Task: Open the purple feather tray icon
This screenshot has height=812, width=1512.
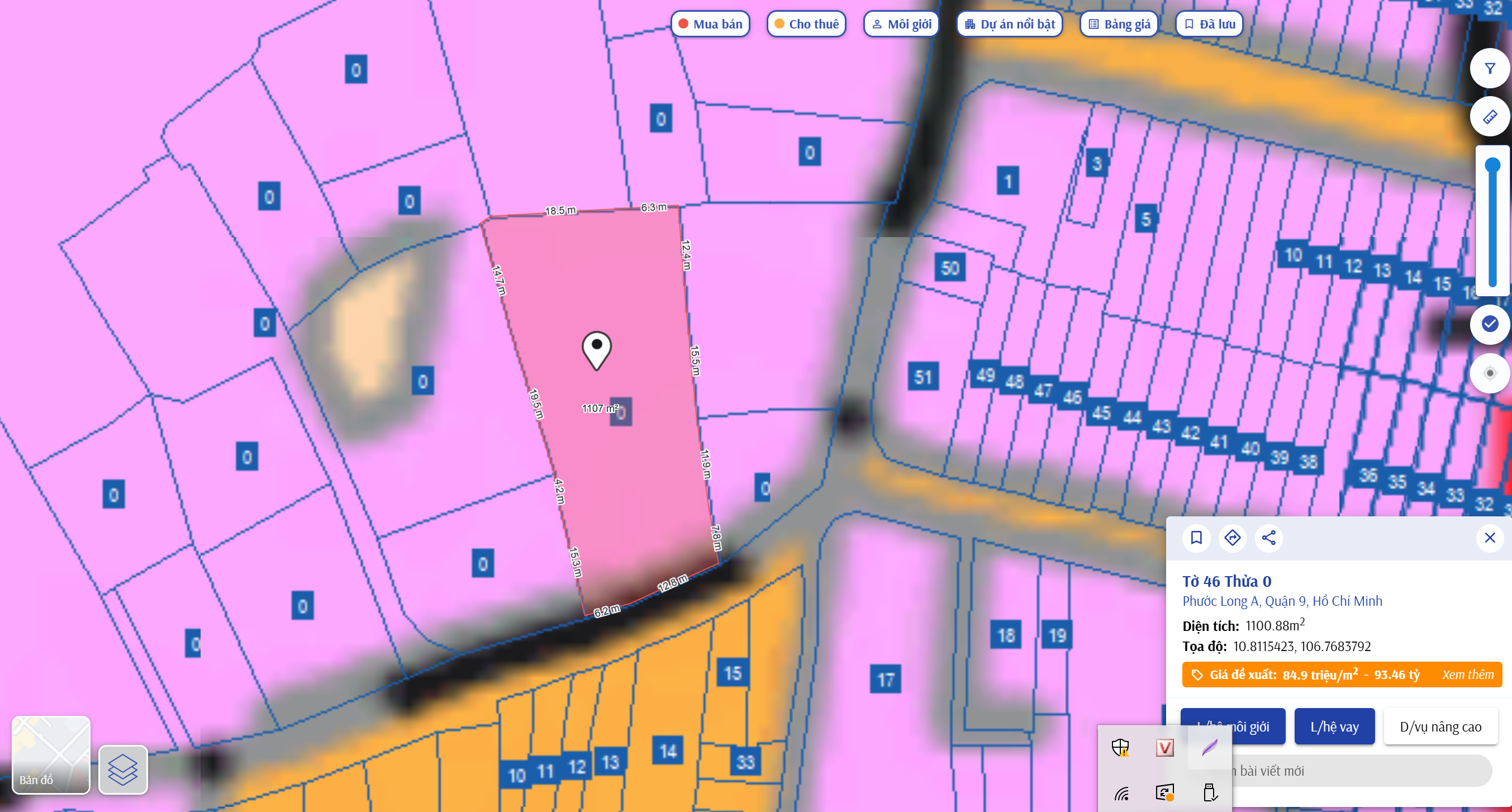Action: [1210, 747]
